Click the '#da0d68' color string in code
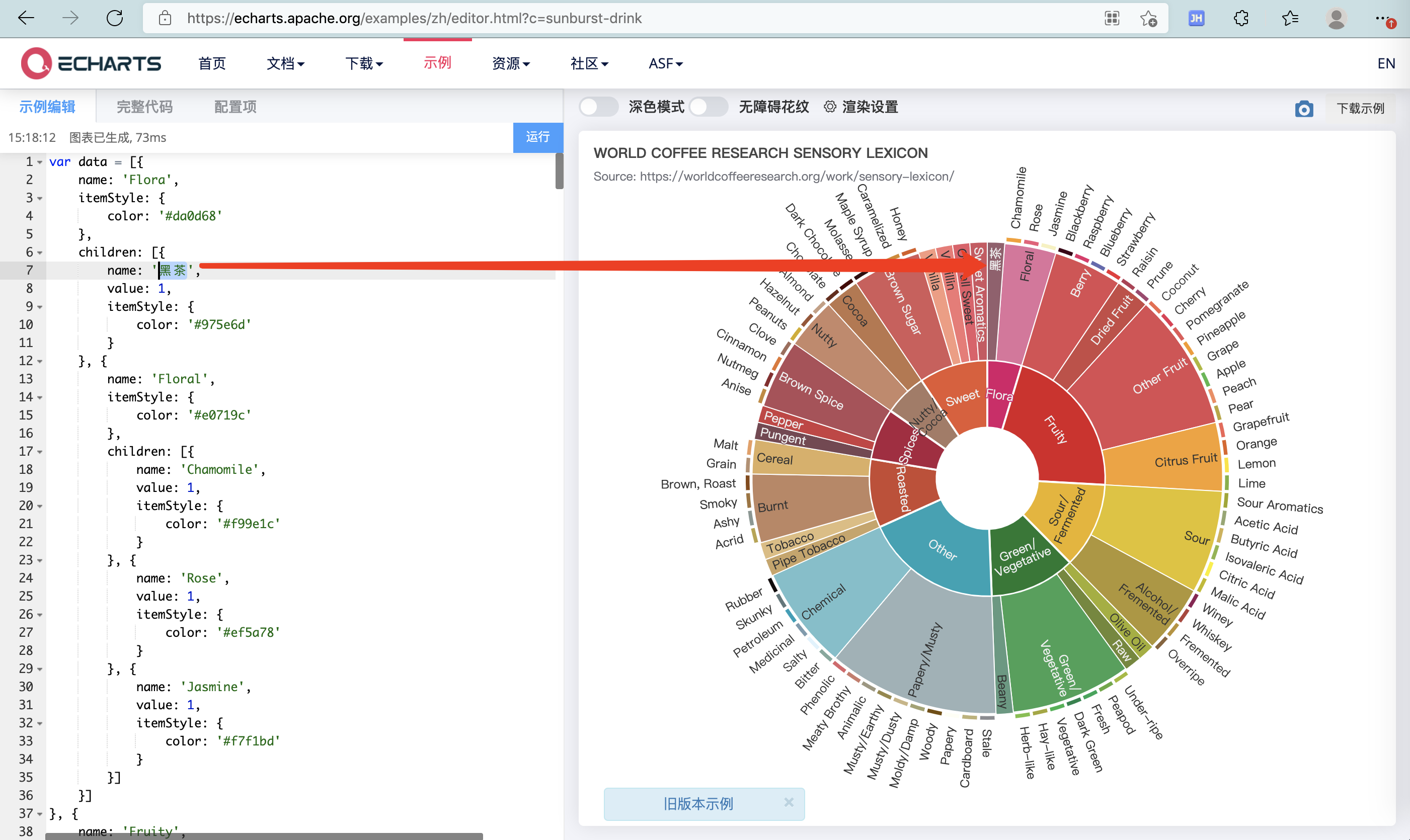1410x840 pixels. [x=190, y=216]
